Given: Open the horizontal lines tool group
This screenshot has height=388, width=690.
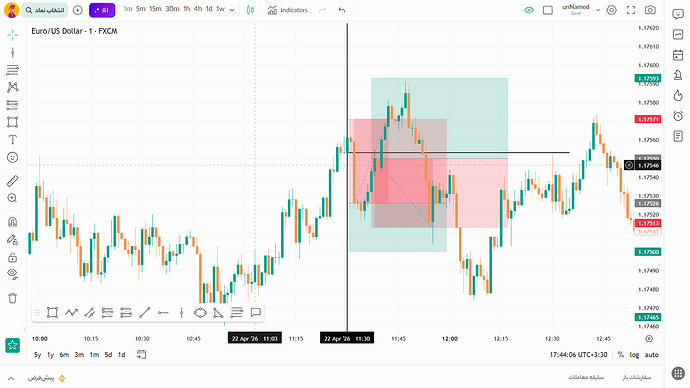Looking at the screenshot, I should (12, 70).
